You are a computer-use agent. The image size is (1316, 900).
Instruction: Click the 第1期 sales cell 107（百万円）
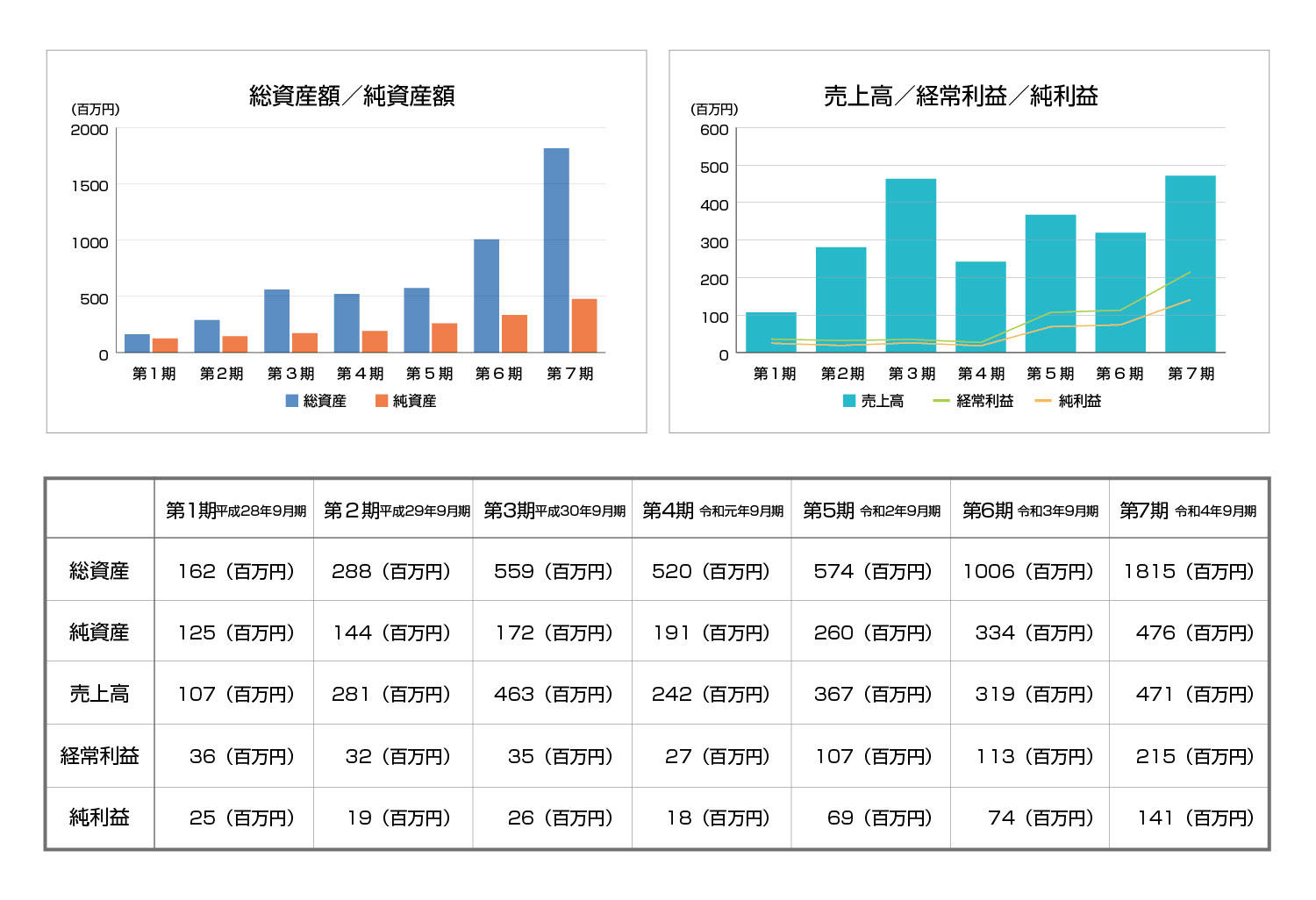click(236, 694)
